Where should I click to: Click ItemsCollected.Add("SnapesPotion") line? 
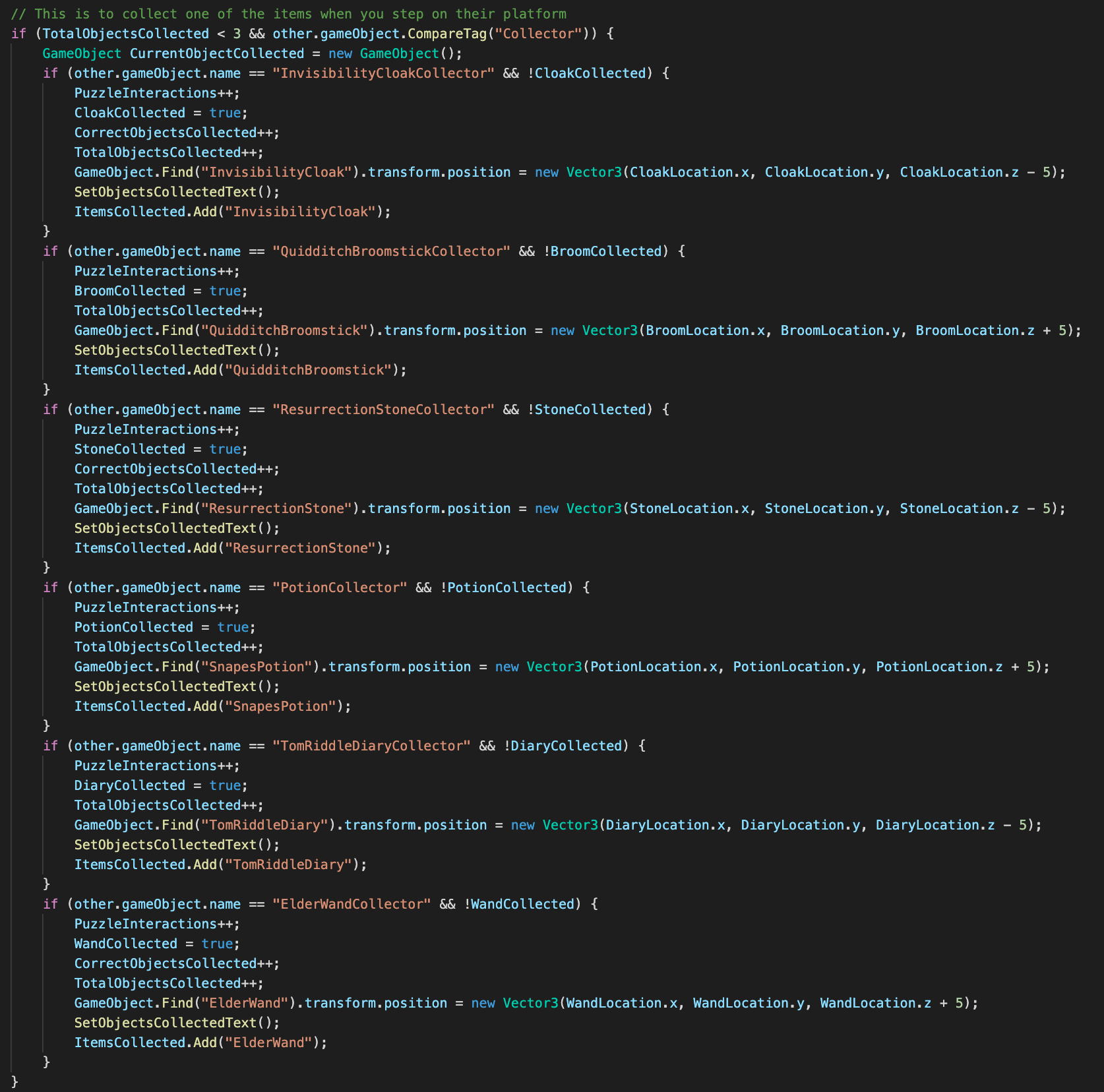[x=213, y=706]
